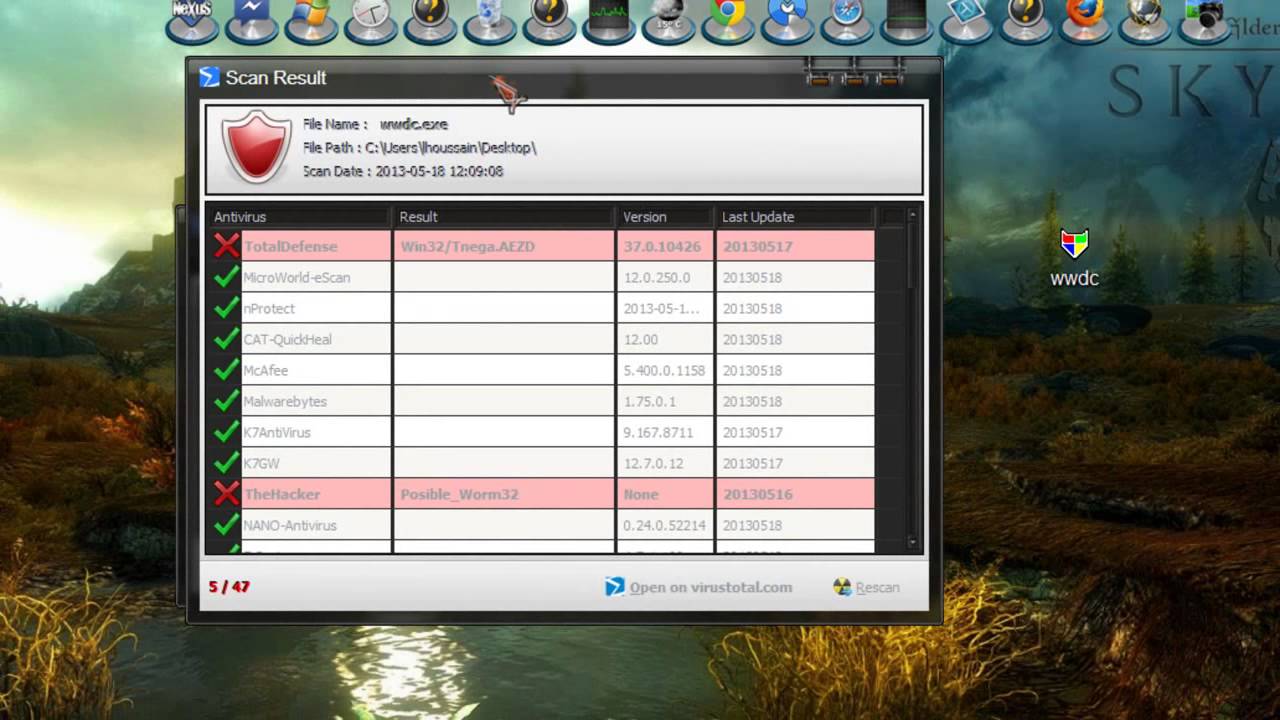The width and height of the screenshot is (1280, 720).
Task: Click the wwdc.exe file name text
Action: point(414,124)
